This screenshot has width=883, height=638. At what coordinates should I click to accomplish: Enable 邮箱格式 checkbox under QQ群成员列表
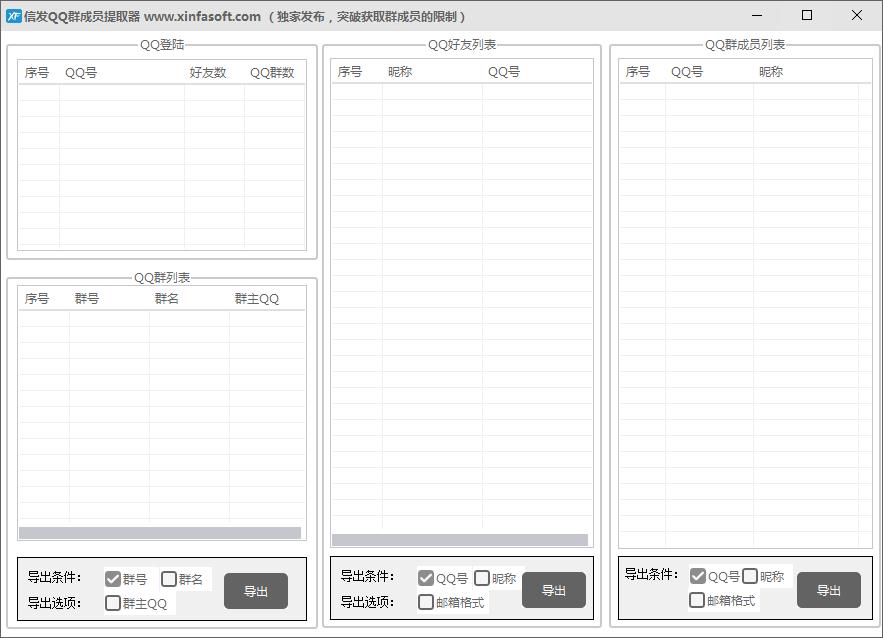point(697,600)
